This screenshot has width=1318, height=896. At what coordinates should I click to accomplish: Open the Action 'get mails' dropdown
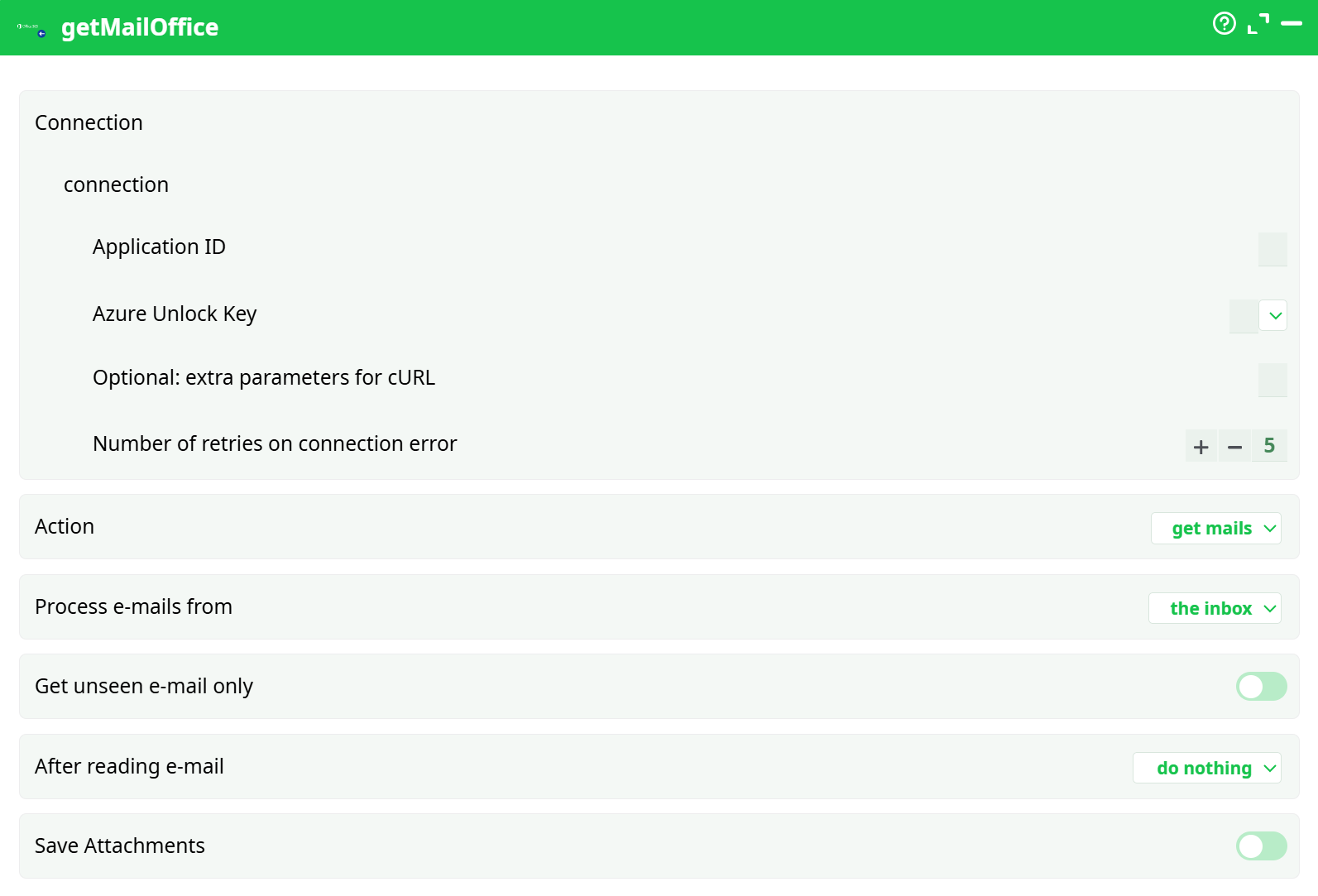click(x=1215, y=529)
